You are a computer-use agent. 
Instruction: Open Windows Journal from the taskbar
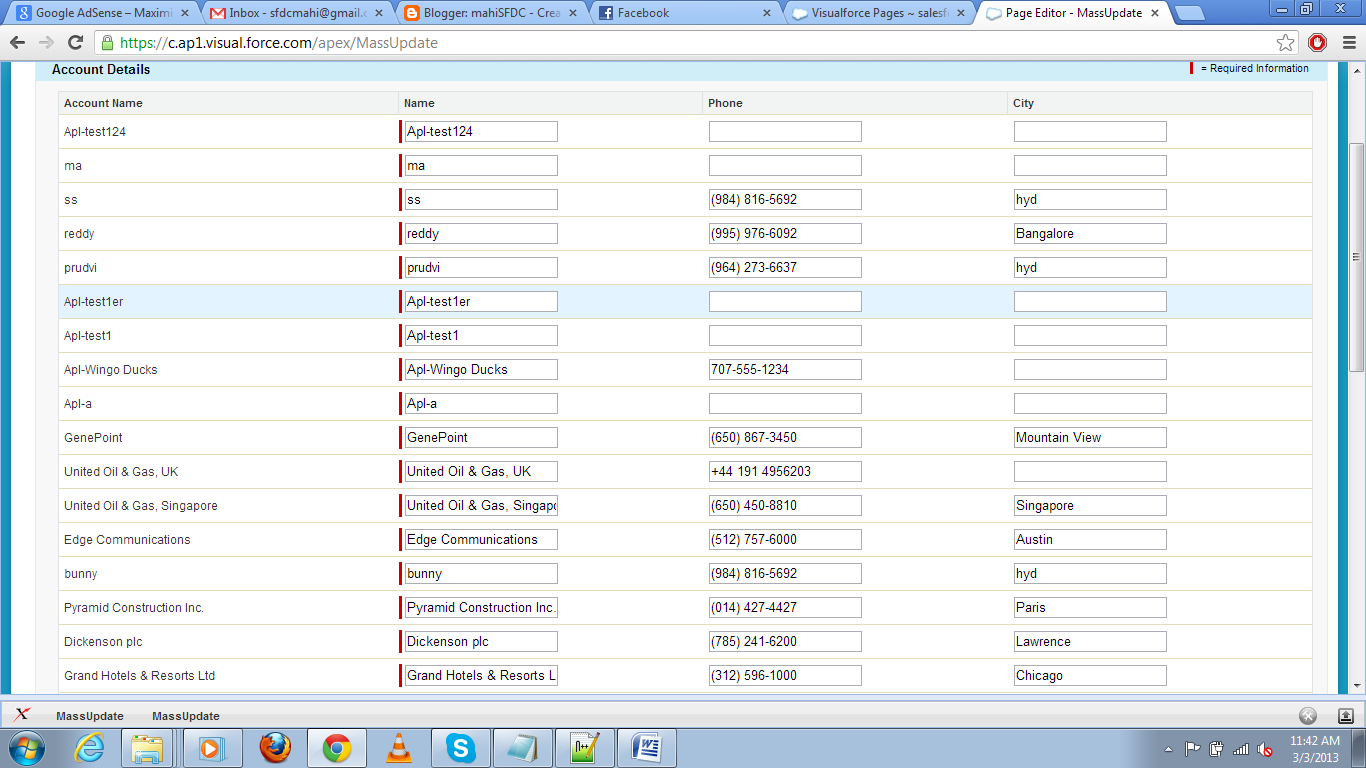click(523, 747)
